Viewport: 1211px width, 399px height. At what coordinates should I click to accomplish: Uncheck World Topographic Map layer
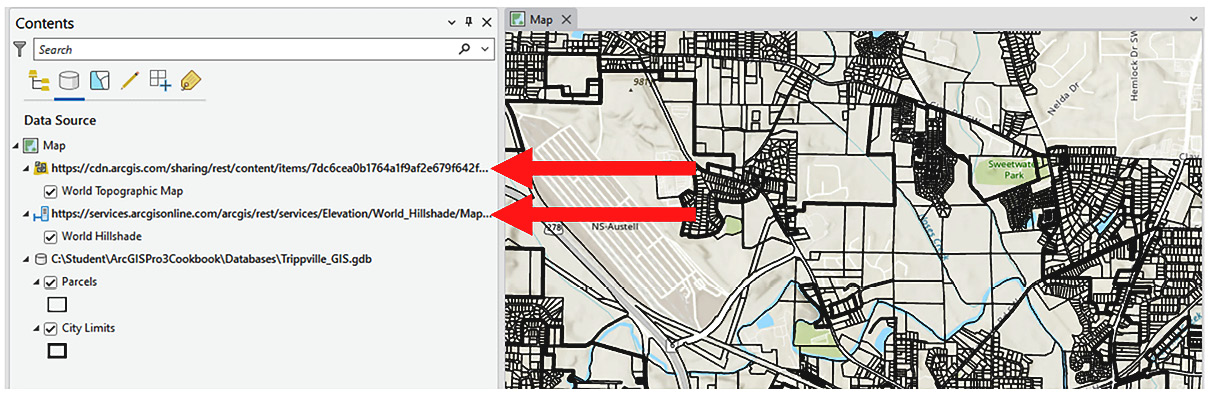pos(51,191)
